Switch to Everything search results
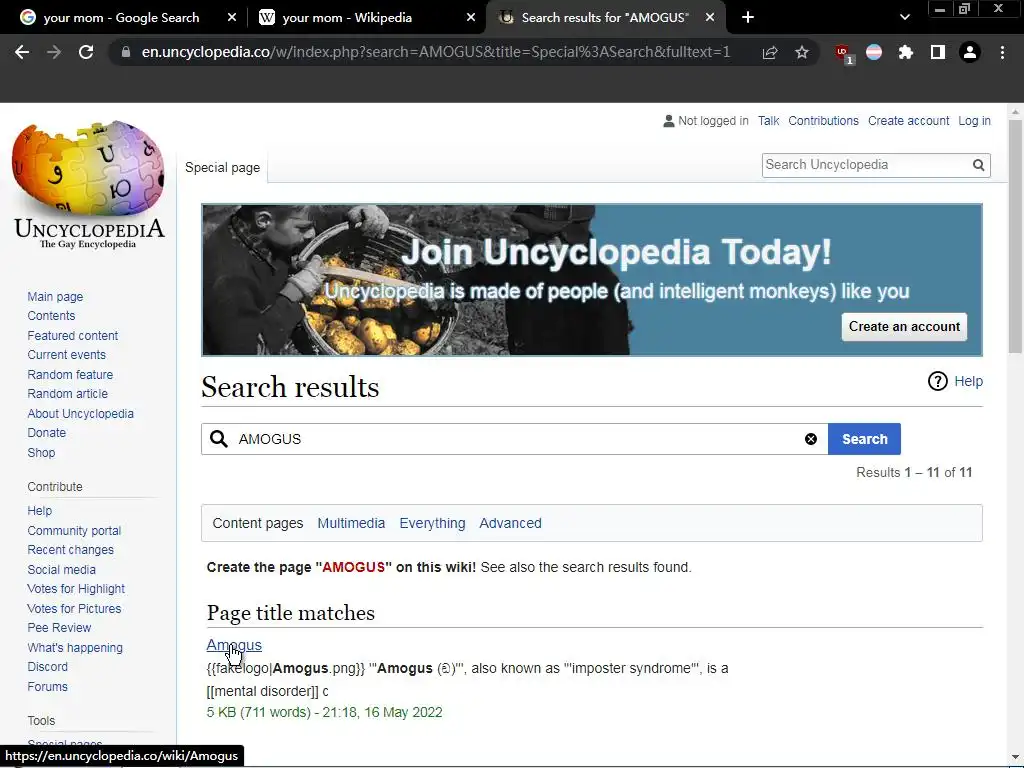Screen dimensions: 1024x768 432,523
